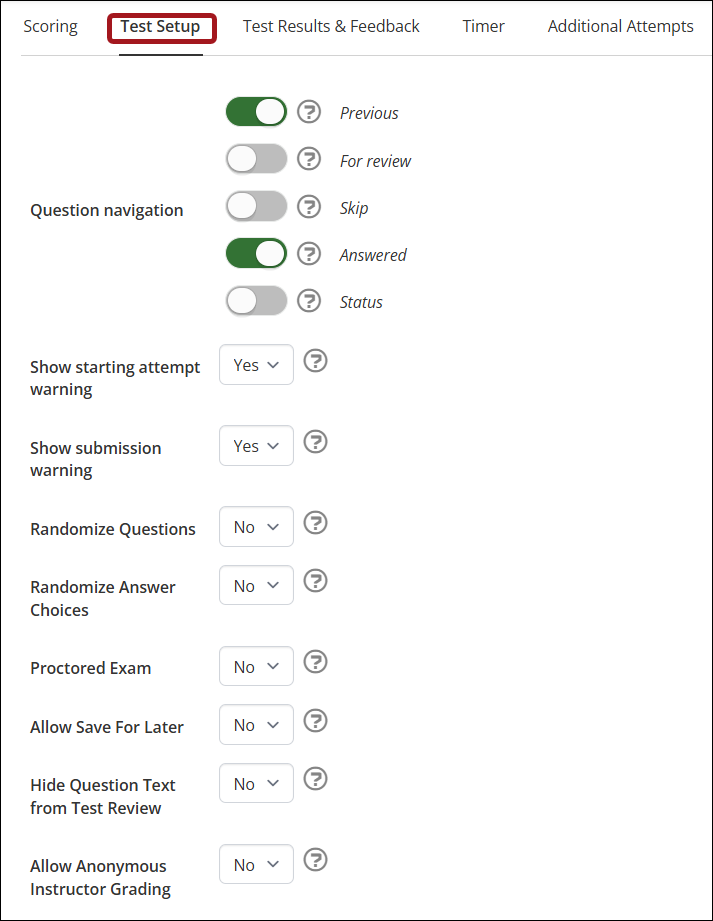Go to the Additional Attempts tab
This screenshot has height=921, width=713.
(621, 26)
